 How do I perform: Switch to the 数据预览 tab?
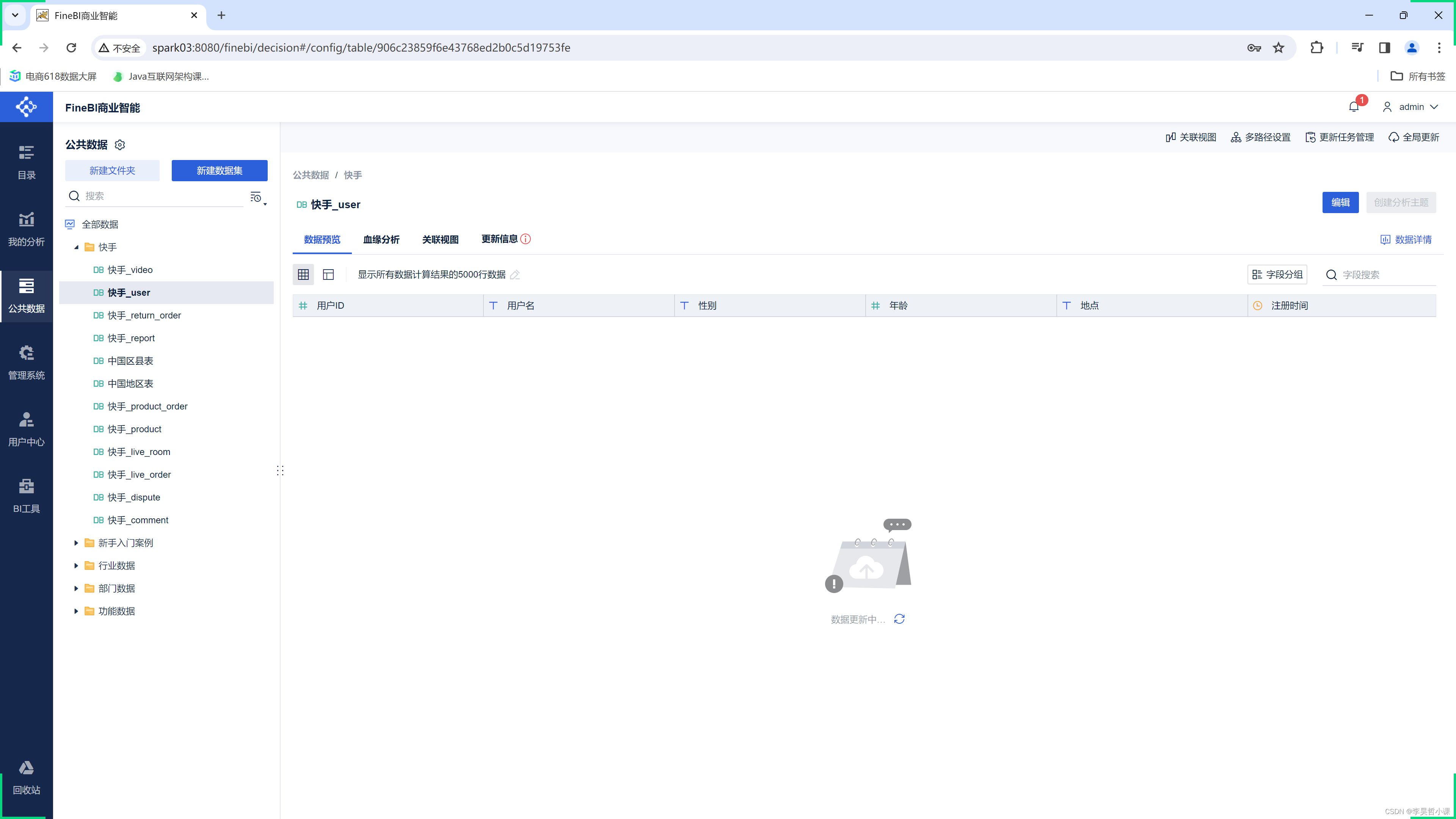pyautogui.click(x=322, y=240)
